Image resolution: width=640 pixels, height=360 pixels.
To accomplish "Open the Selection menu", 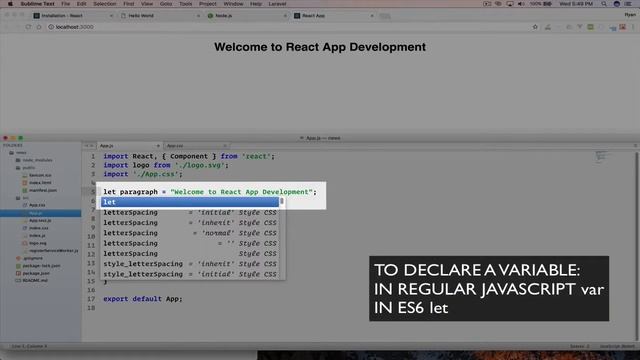I will [104, 4].
